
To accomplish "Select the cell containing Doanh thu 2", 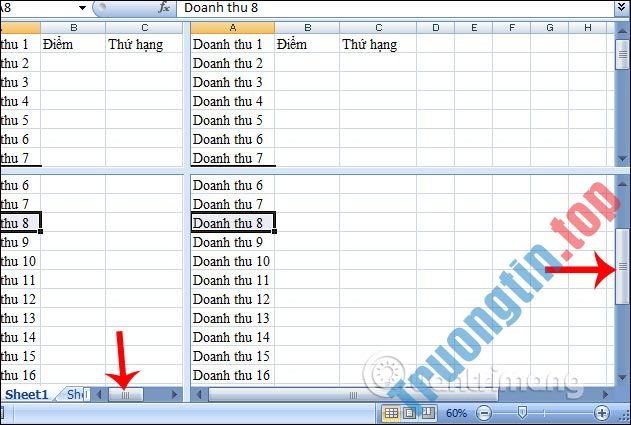I will 233,63.
